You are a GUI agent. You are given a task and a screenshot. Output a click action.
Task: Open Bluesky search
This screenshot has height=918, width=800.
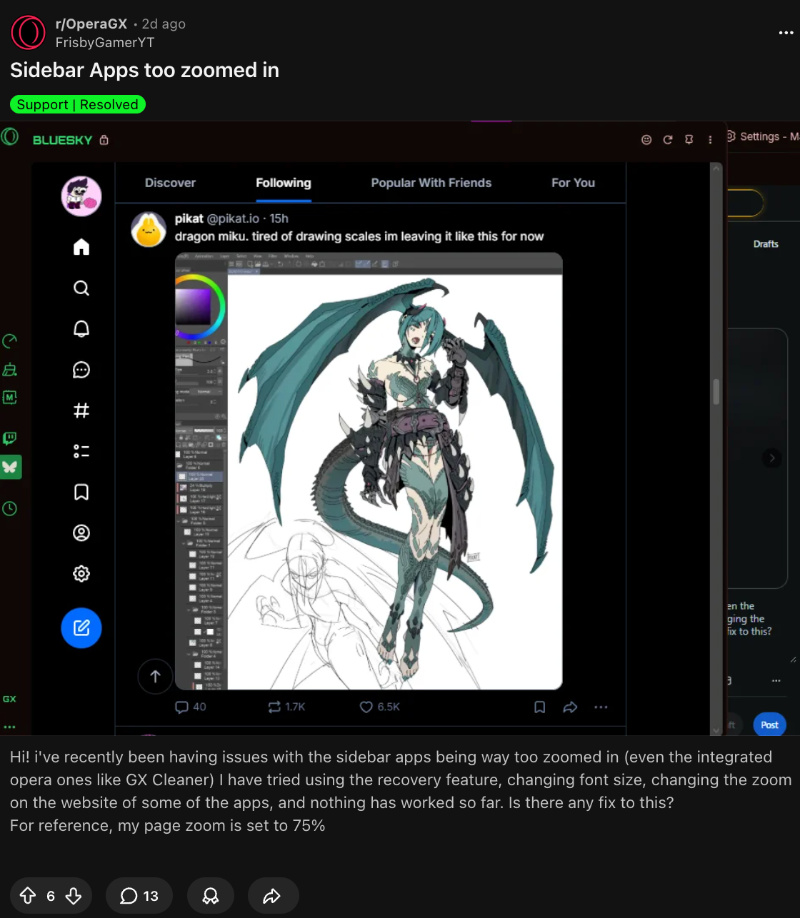click(x=81, y=288)
